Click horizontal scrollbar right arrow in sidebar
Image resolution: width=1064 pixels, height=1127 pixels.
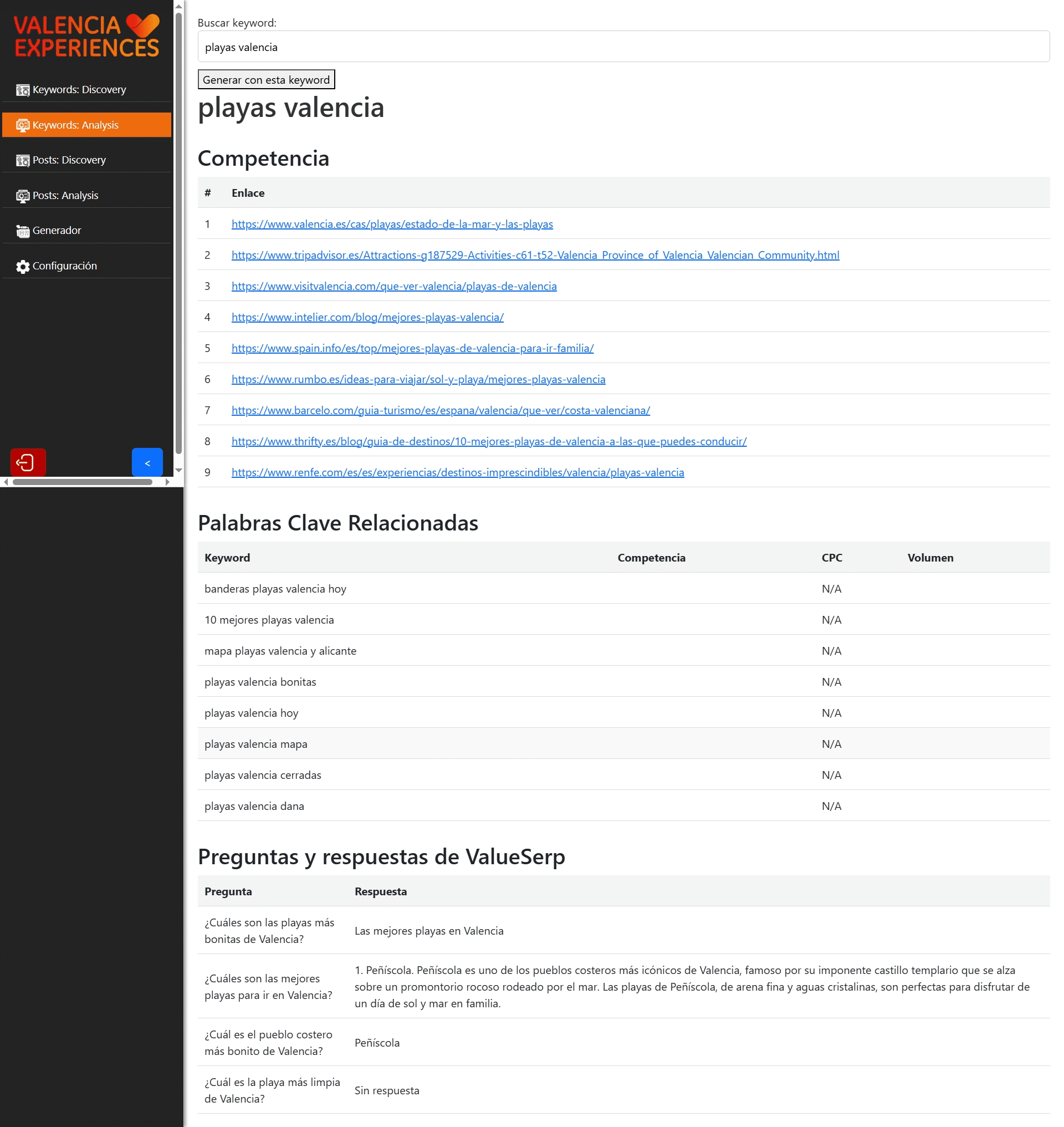tap(167, 482)
